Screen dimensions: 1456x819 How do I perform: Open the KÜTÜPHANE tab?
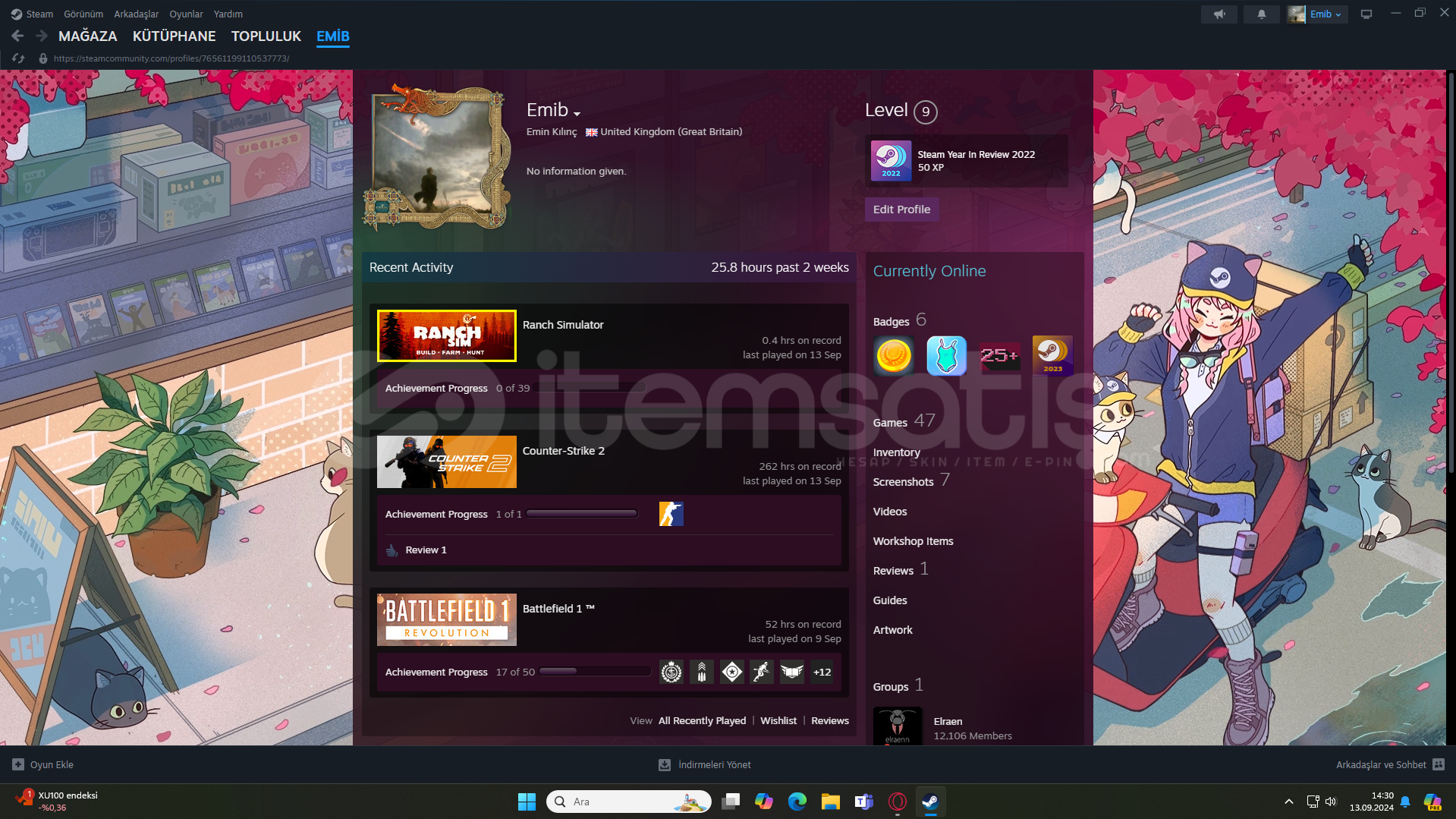click(x=174, y=36)
